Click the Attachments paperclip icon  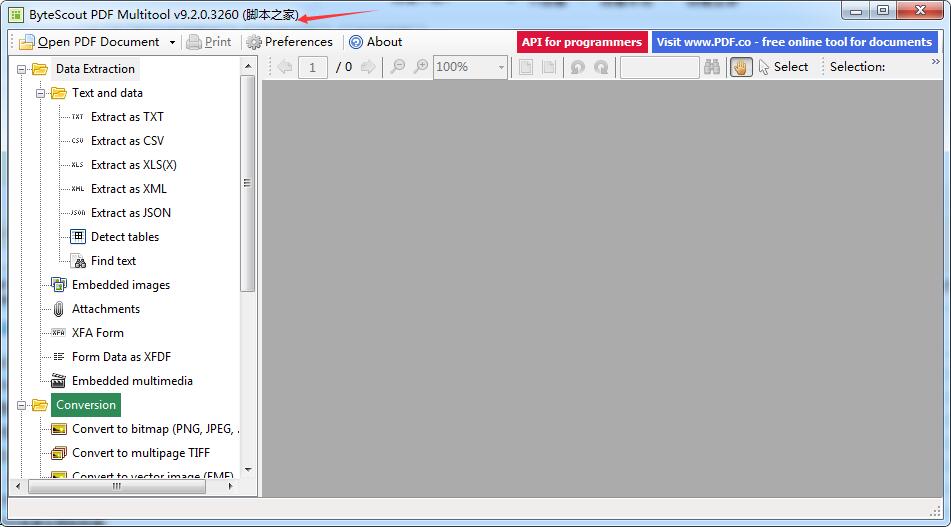pos(58,309)
